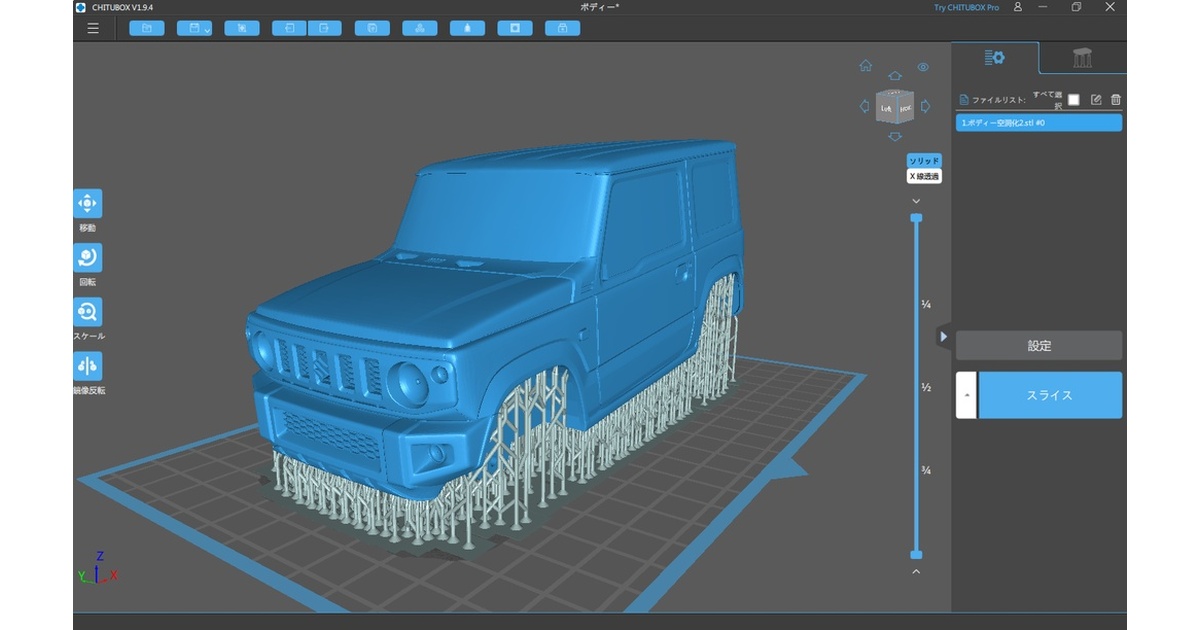Viewport: 1200px width, 630px height.
Task: Click the right-pointing redo toolbar icon
Action: point(324,28)
